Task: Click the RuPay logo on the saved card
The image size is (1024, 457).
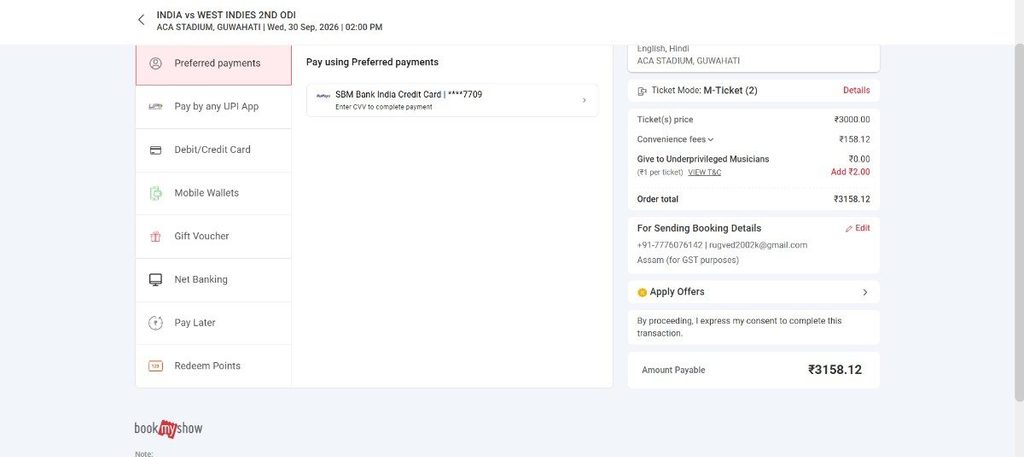Action: 323,95
